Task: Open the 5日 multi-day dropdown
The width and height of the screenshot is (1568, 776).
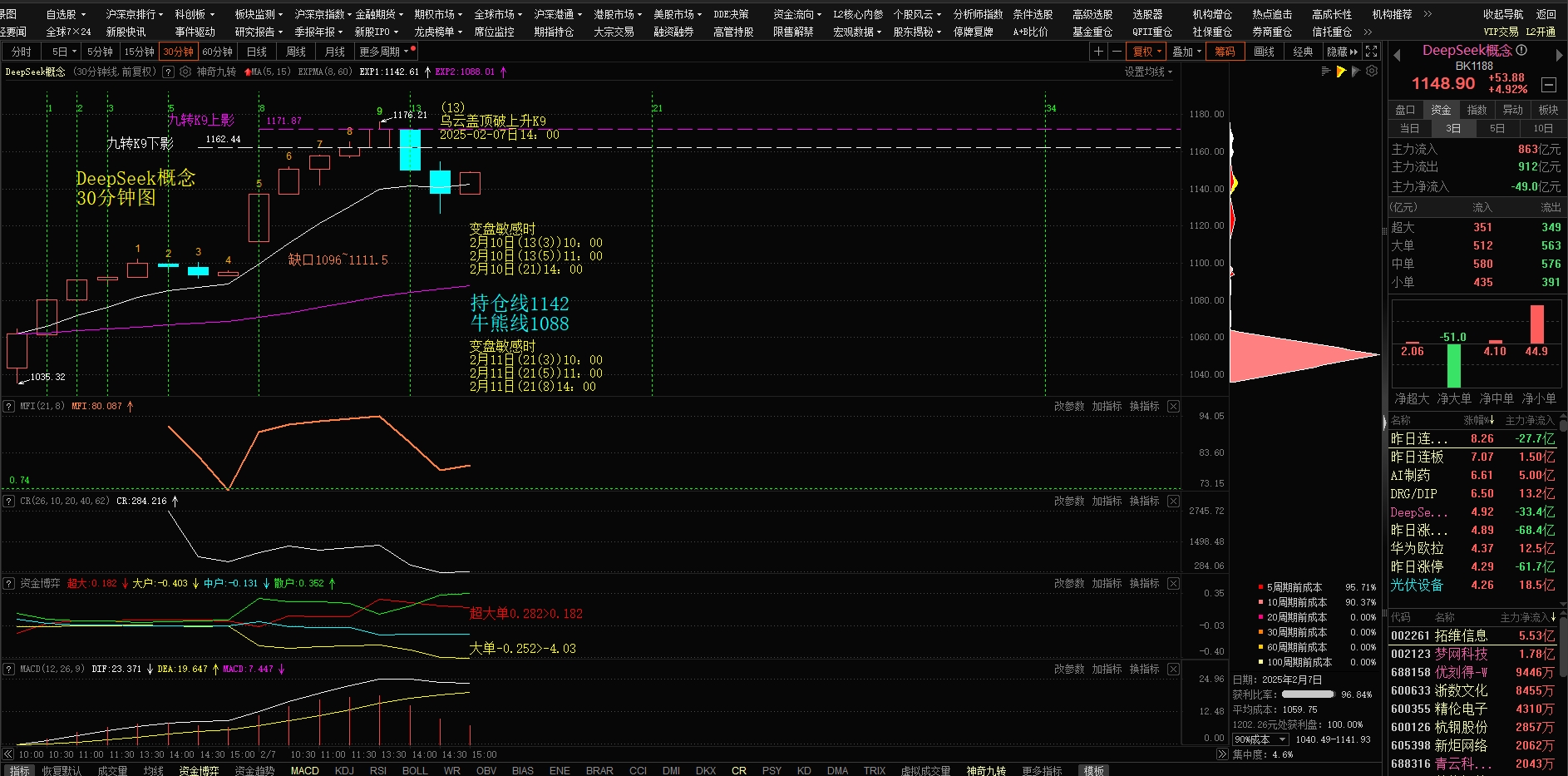Action: tap(63, 52)
